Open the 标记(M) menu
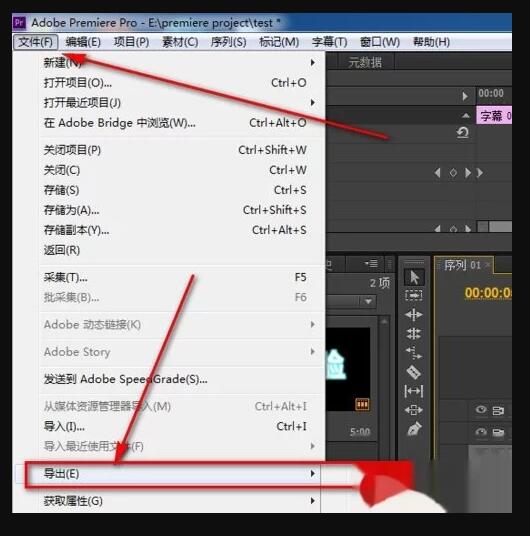This screenshot has height=536, width=530. (x=279, y=42)
